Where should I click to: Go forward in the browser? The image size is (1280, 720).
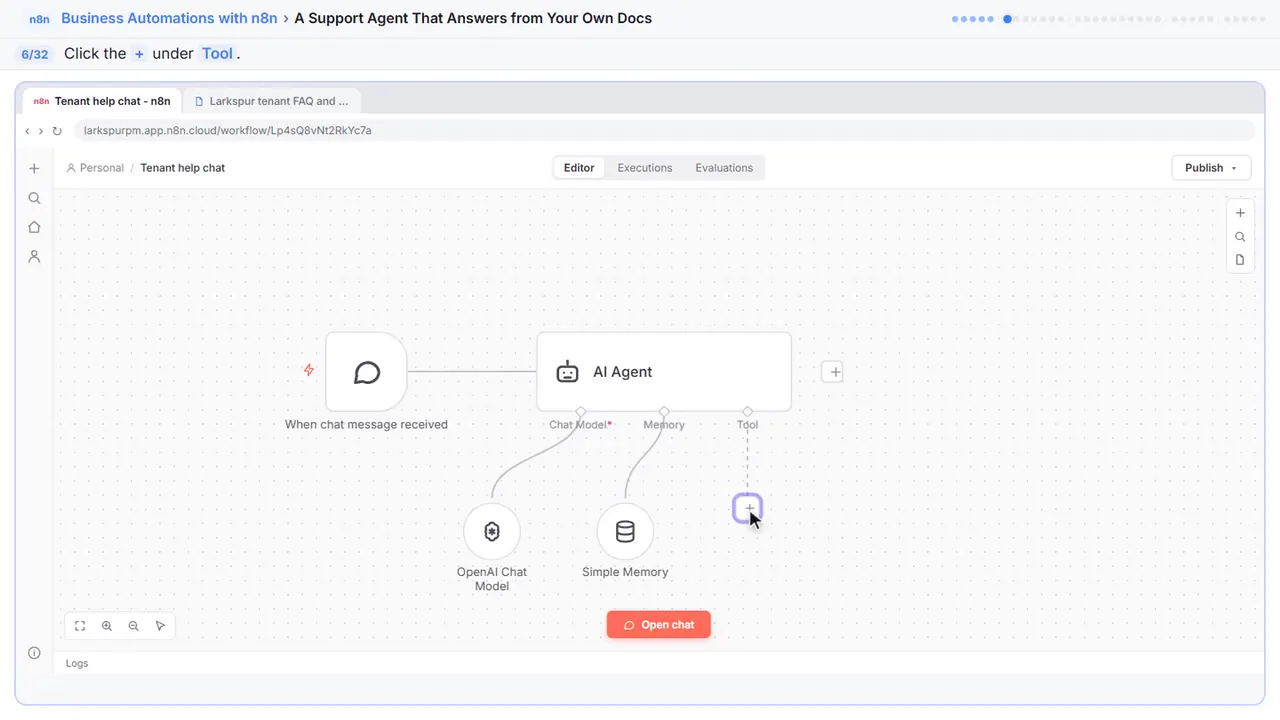pos(41,131)
